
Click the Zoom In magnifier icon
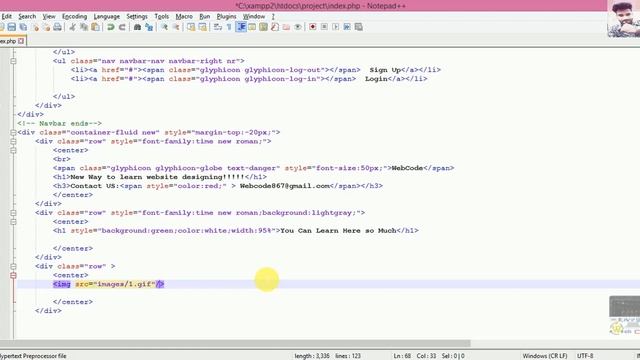coord(164,27)
